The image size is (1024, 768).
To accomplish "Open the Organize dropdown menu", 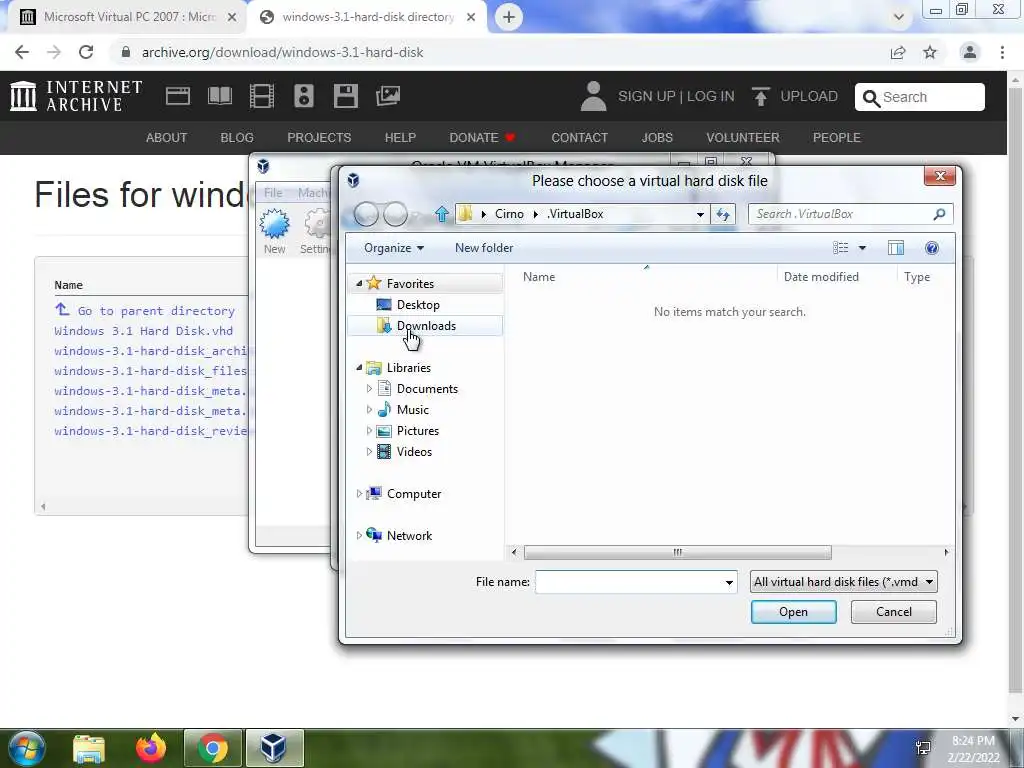I will 394,248.
